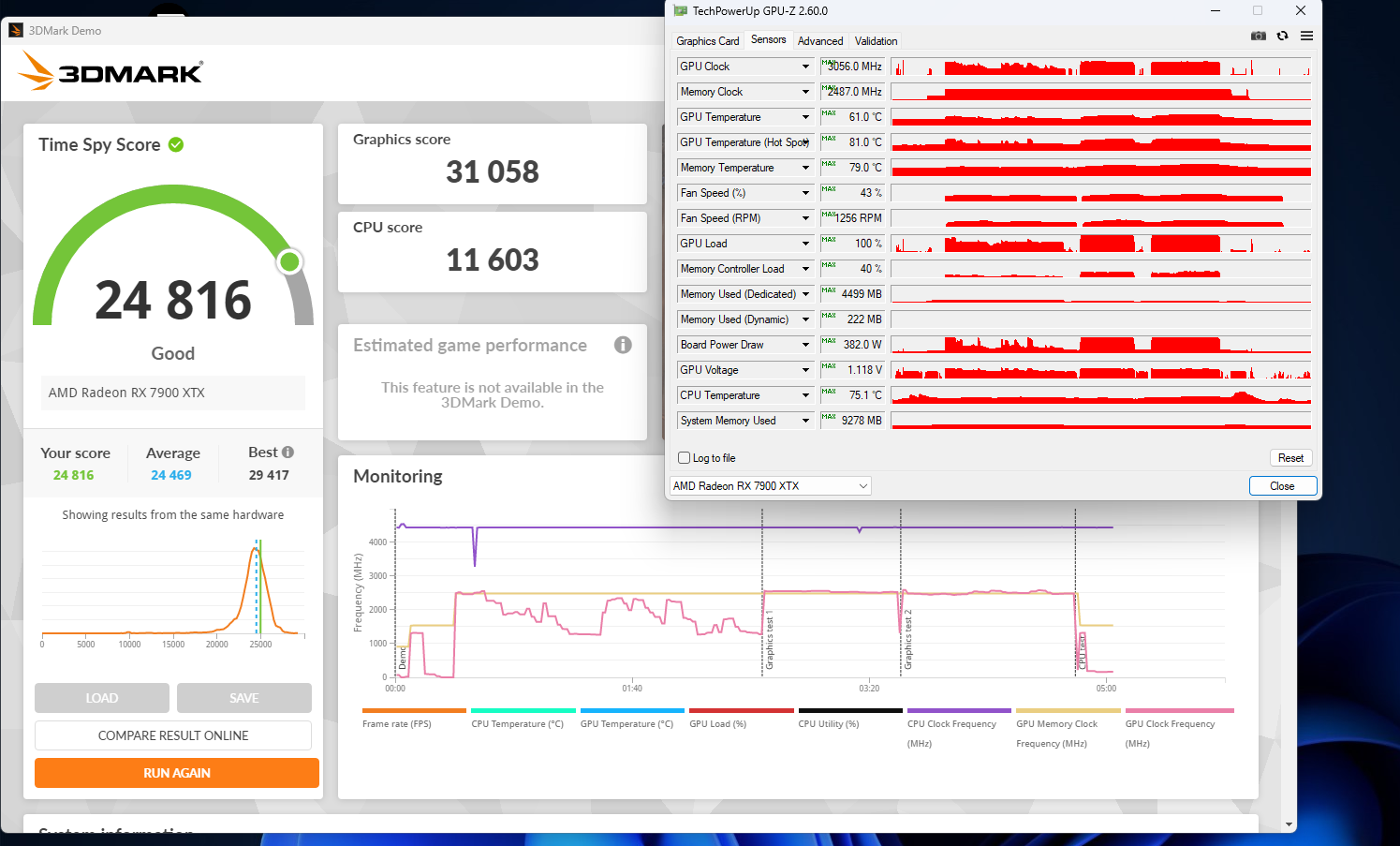Click the green check beside Time Spy Score
Viewport: 1400px width, 846px height.
[x=176, y=144]
